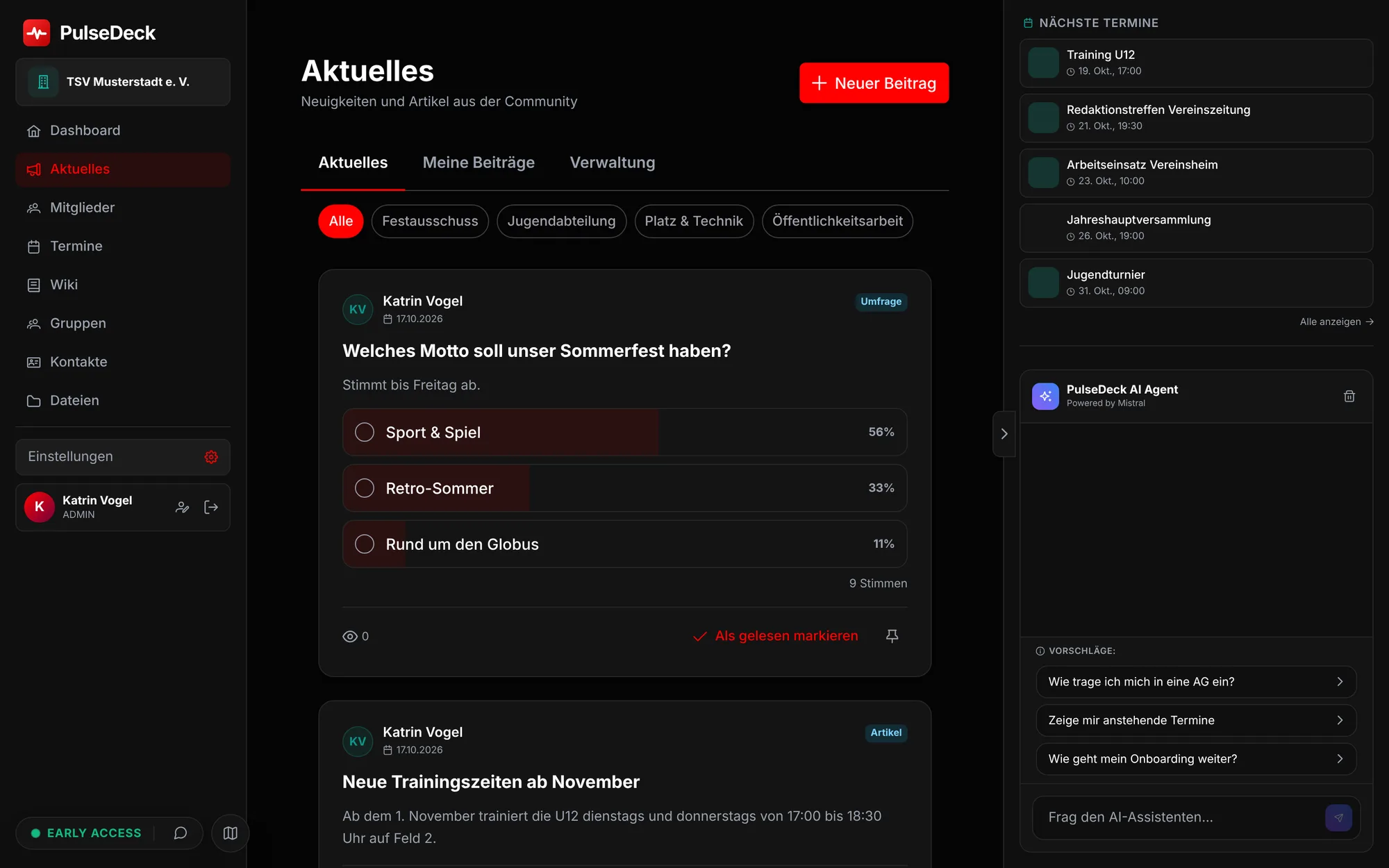The image size is (1389, 868).
Task: Filter by Öffentlichkeitsarbeit chip
Action: click(838, 222)
